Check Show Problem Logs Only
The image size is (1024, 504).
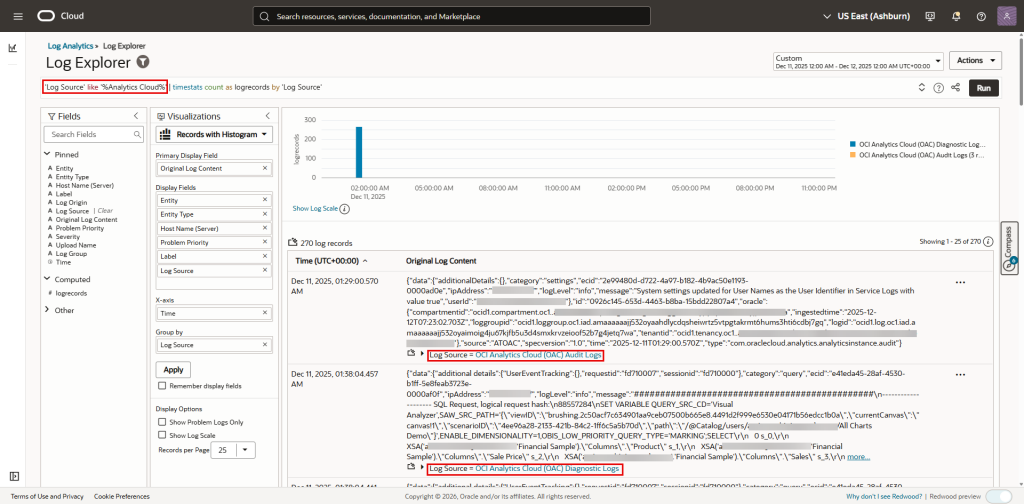pos(163,423)
